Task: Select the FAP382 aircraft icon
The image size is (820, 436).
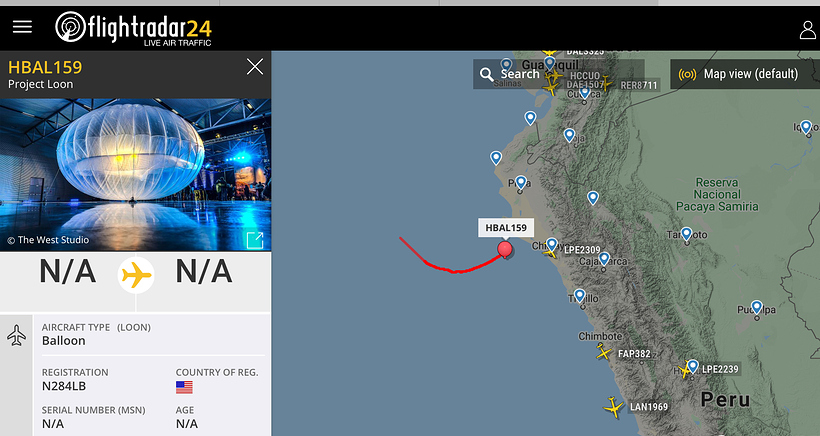Action: (x=603, y=353)
